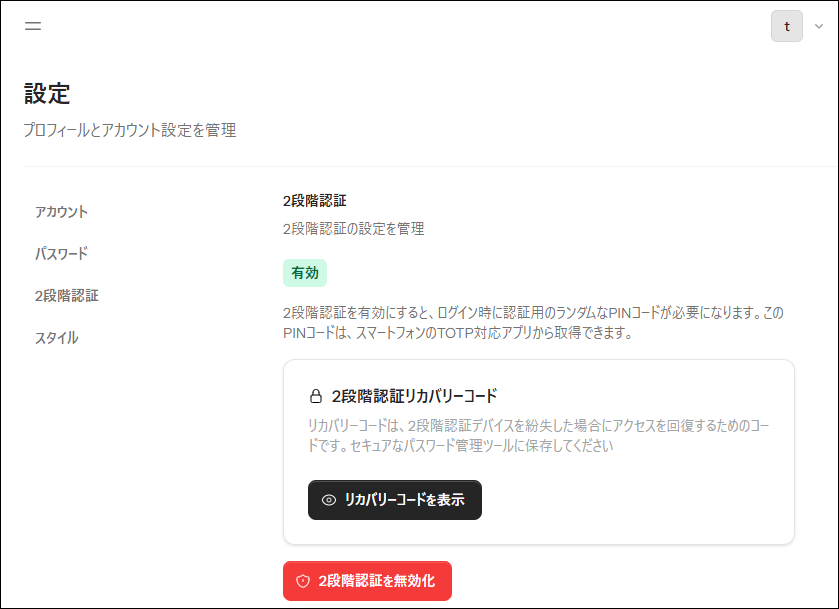Select 2段階認証 in the settings sidebar
Image resolution: width=839 pixels, height=609 pixels.
66,296
